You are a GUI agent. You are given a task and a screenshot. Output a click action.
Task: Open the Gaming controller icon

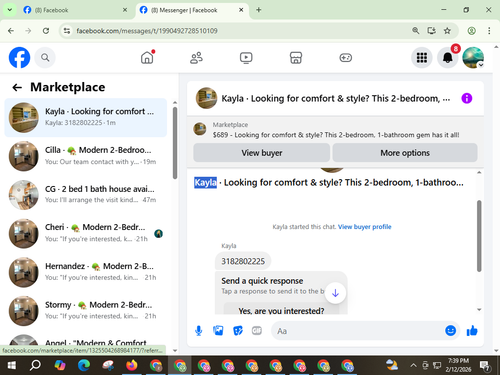(x=345, y=58)
